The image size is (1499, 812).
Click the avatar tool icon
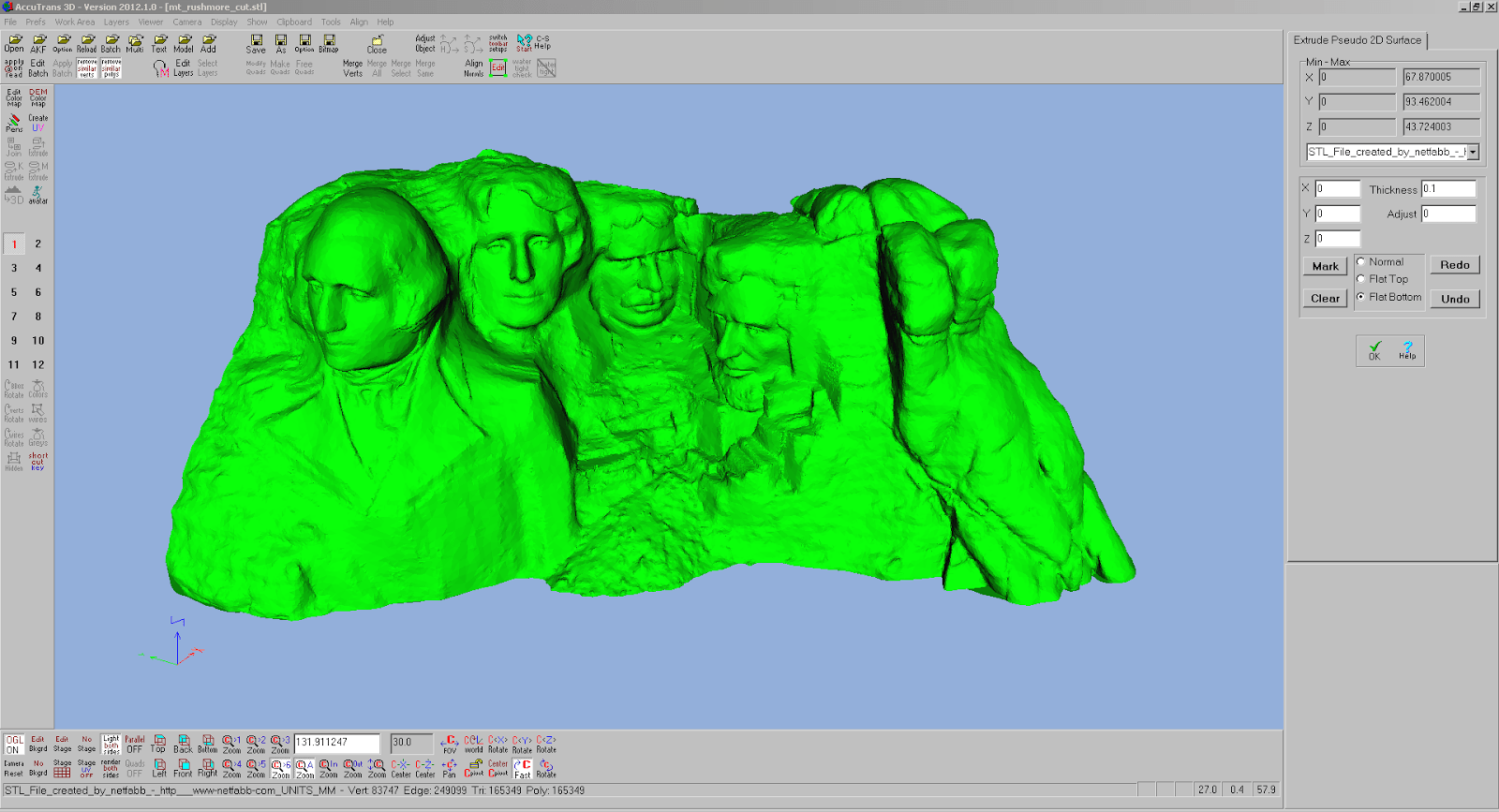(x=38, y=195)
